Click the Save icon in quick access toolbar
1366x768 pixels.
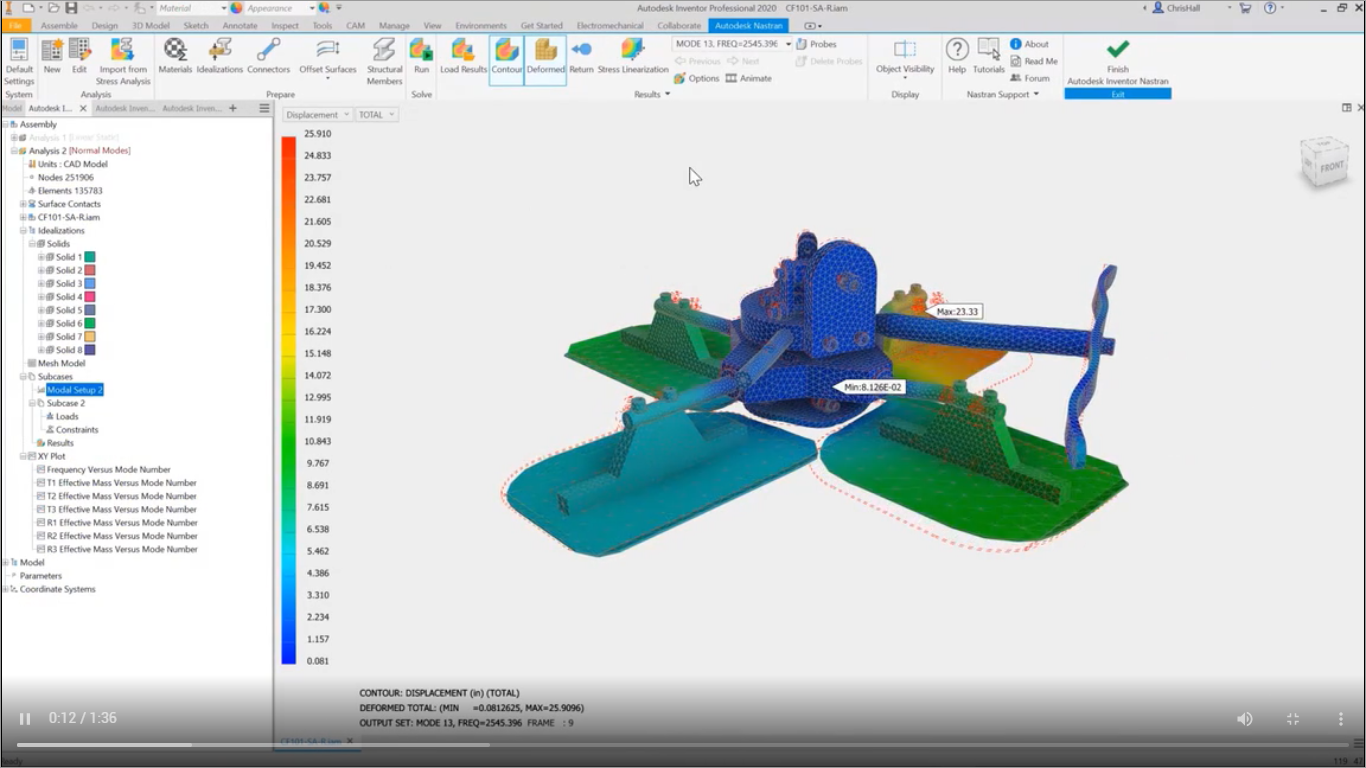pos(71,8)
